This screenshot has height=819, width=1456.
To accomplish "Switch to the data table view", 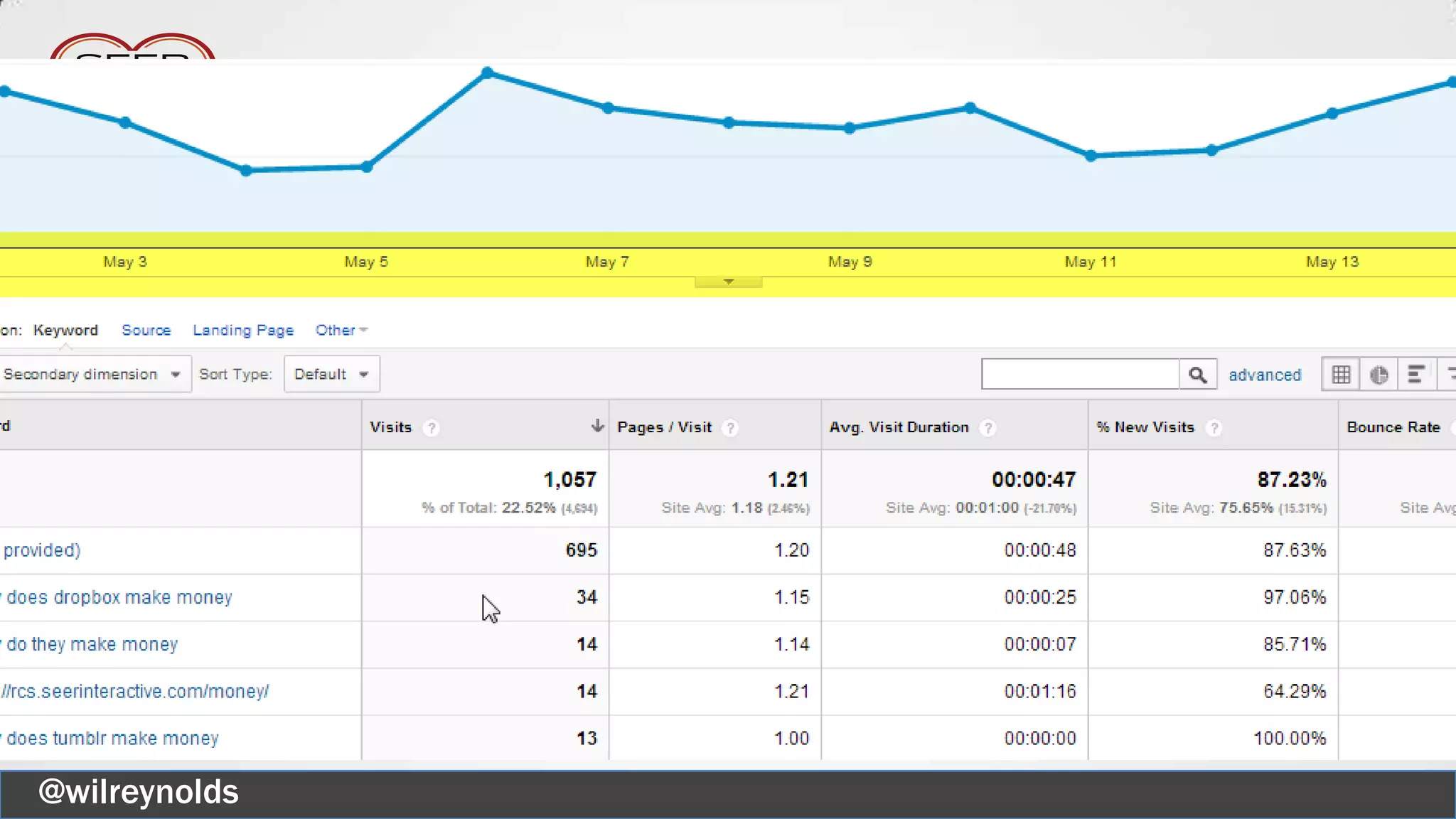I will pyautogui.click(x=1341, y=375).
